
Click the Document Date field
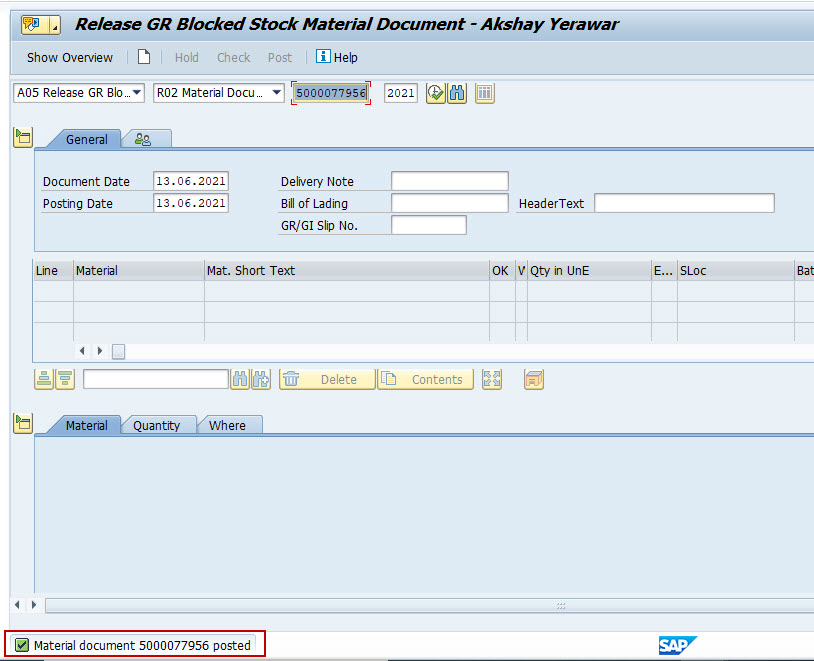(x=191, y=181)
